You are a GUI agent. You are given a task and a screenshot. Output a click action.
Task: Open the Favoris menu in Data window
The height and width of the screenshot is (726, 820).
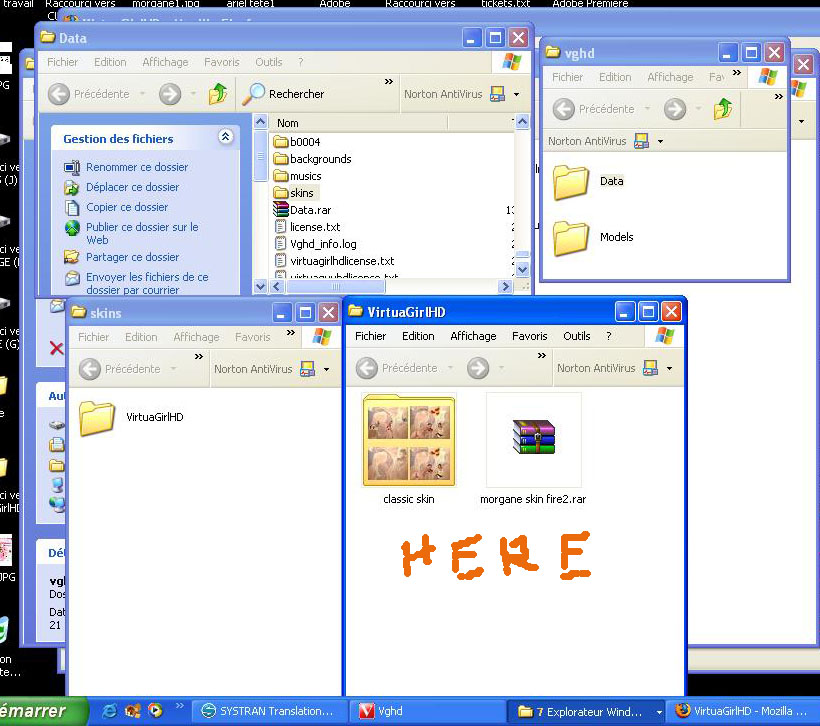[222, 62]
